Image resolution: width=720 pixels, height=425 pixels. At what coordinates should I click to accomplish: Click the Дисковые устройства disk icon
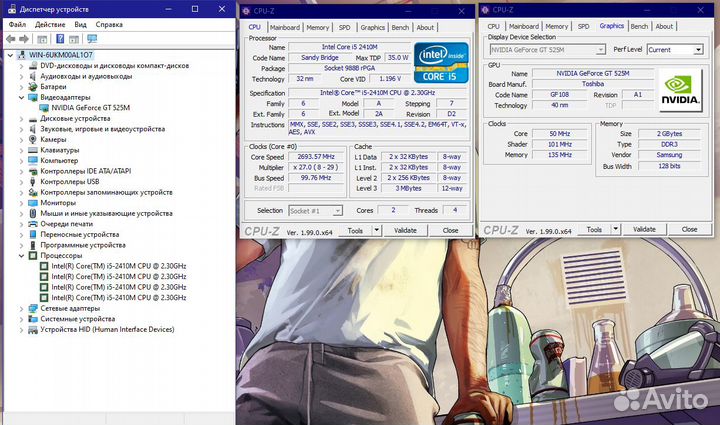point(33,118)
